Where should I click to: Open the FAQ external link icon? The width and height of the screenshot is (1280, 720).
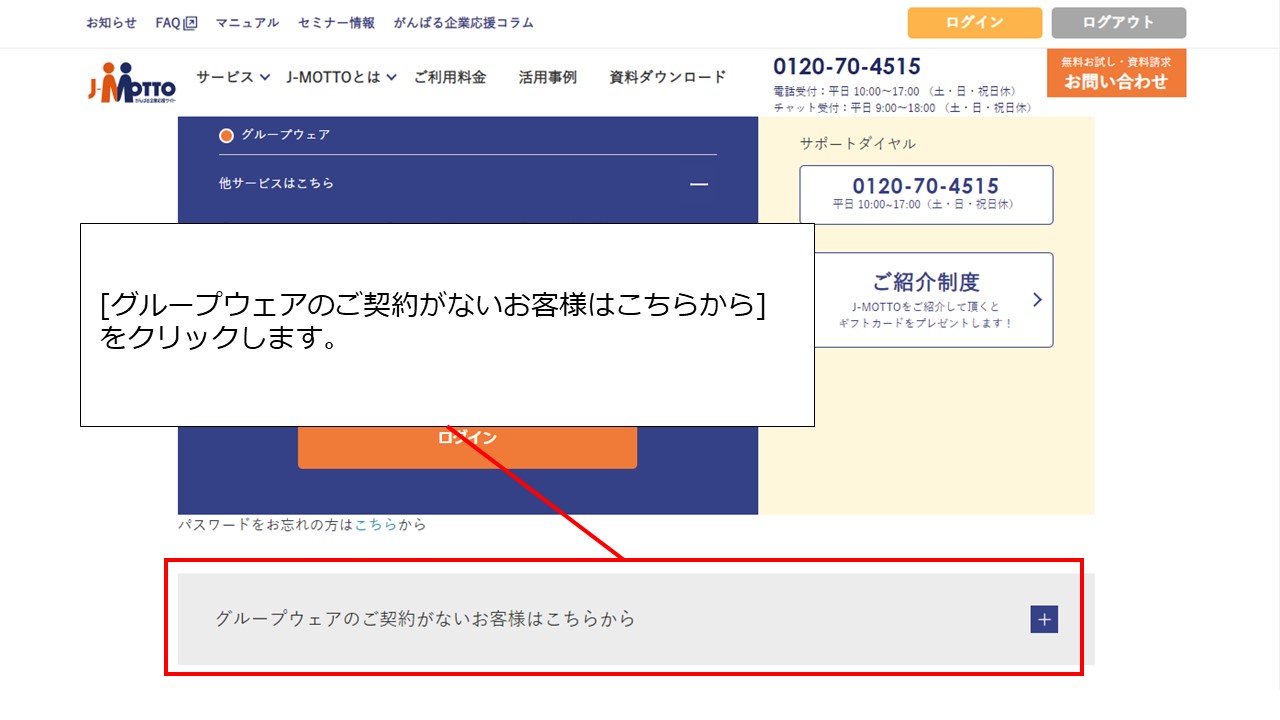click(190, 23)
